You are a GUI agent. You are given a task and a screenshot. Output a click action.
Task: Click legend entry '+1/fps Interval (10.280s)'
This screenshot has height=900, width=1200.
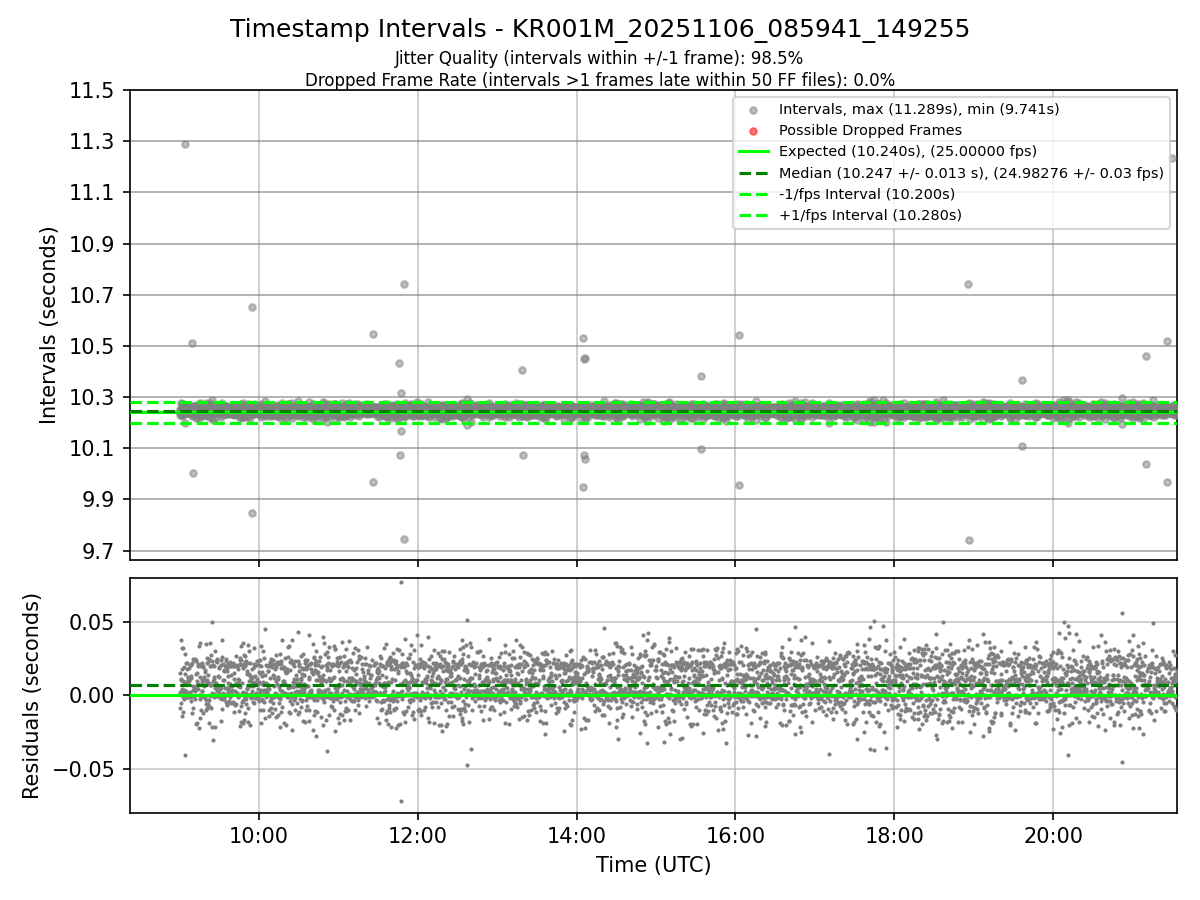[x=870, y=215]
